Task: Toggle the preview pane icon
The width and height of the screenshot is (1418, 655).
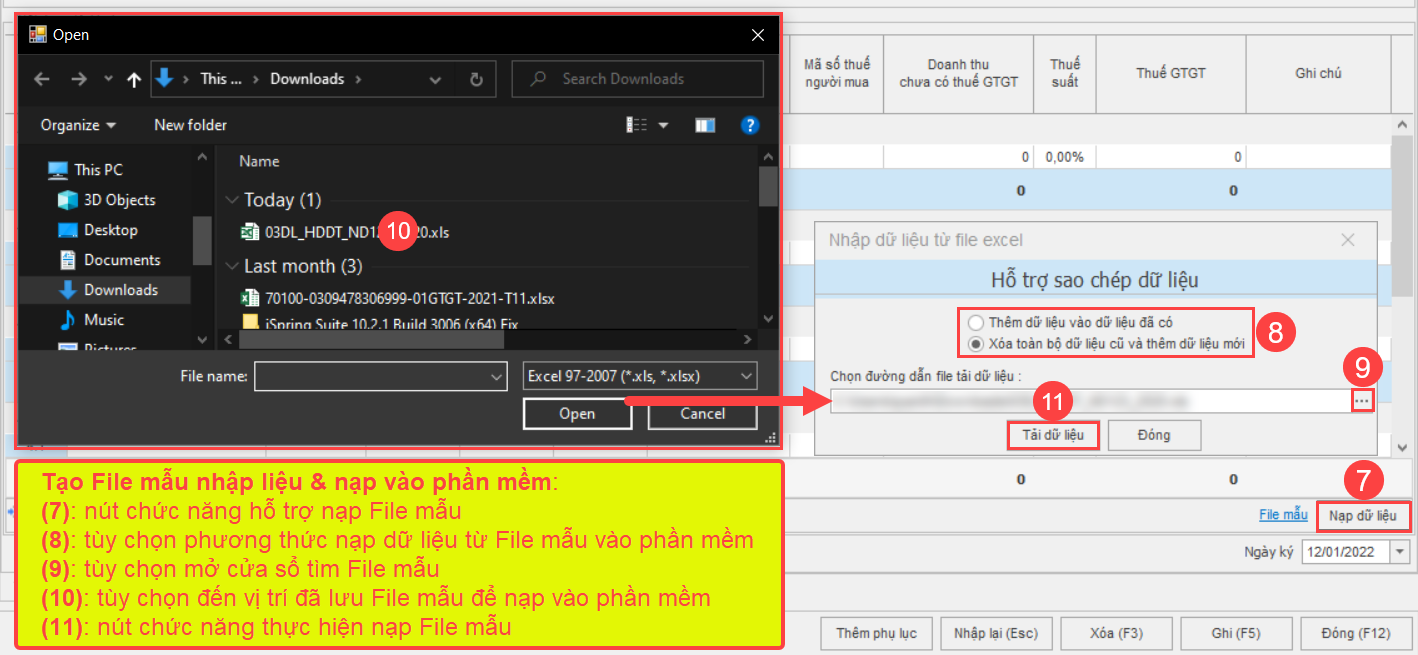Action: pos(705,125)
